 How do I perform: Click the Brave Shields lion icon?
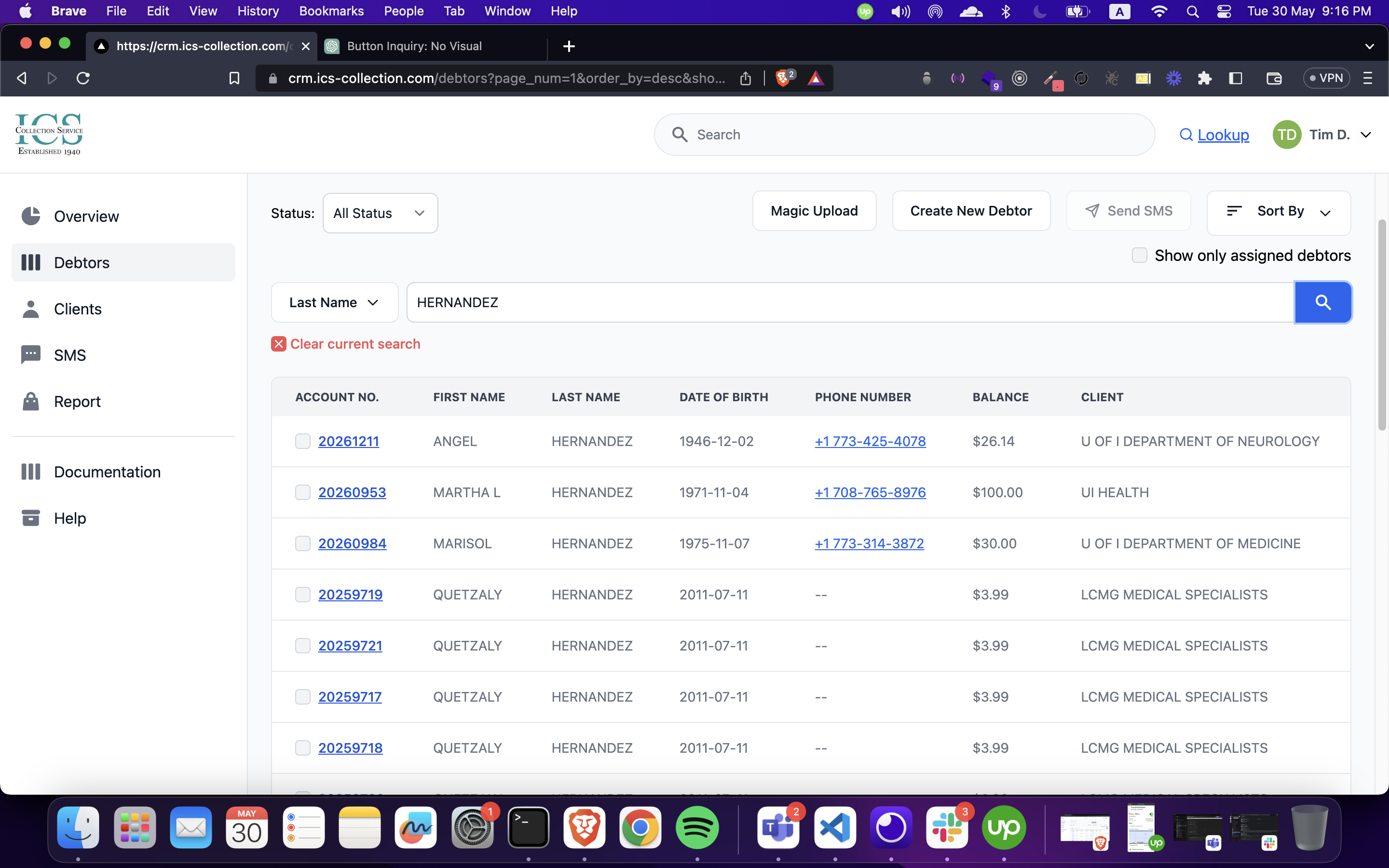coord(782,78)
